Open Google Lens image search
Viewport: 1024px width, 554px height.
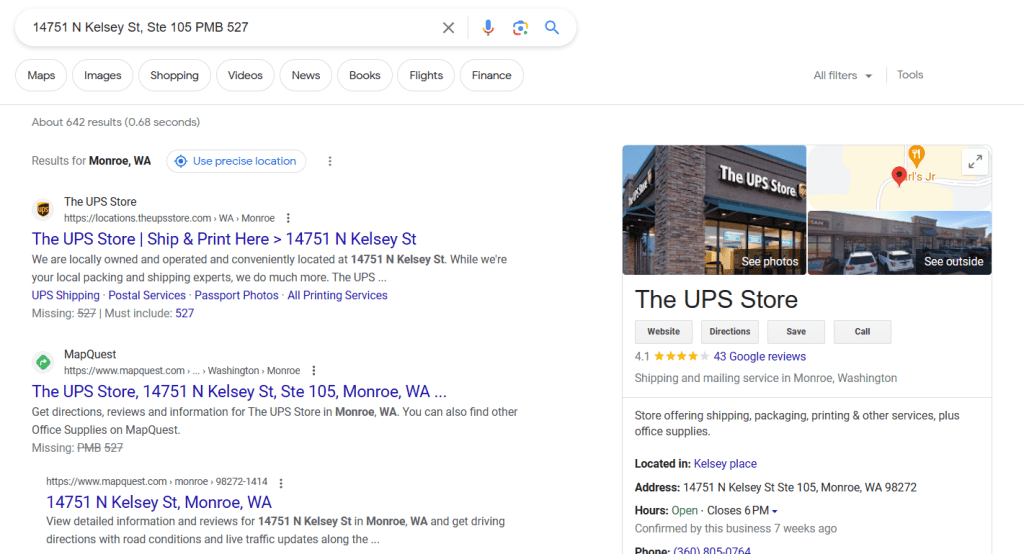pyautogui.click(x=520, y=28)
